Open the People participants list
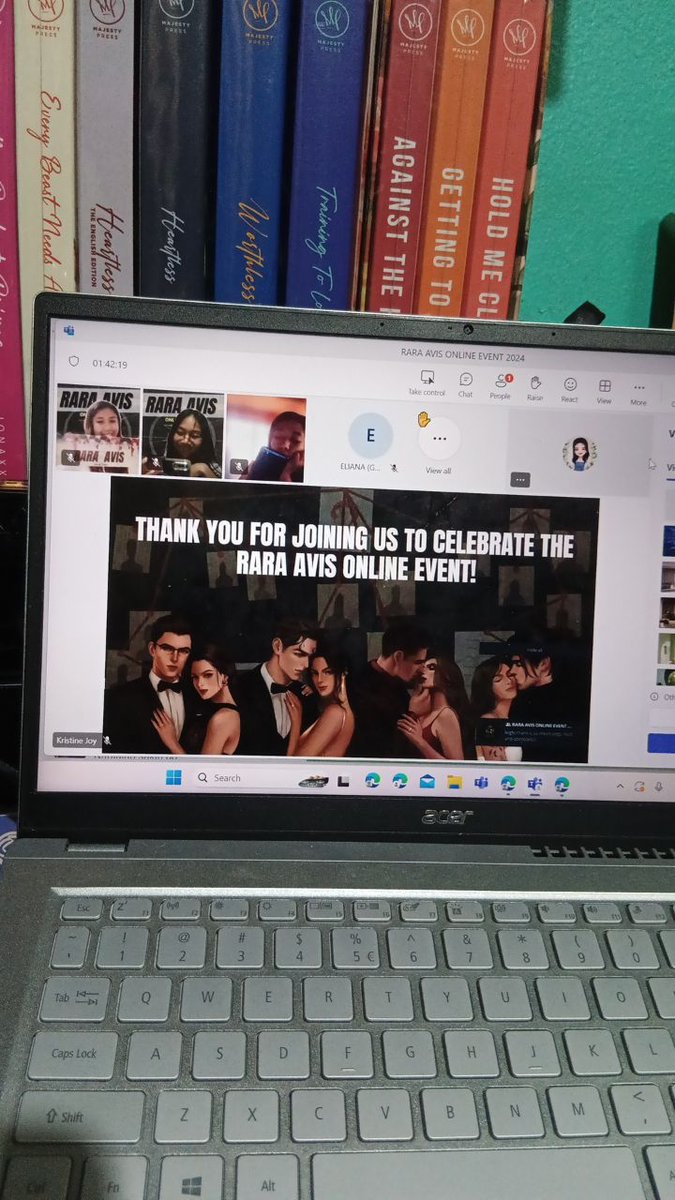675x1200 pixels. coord(500,387)
